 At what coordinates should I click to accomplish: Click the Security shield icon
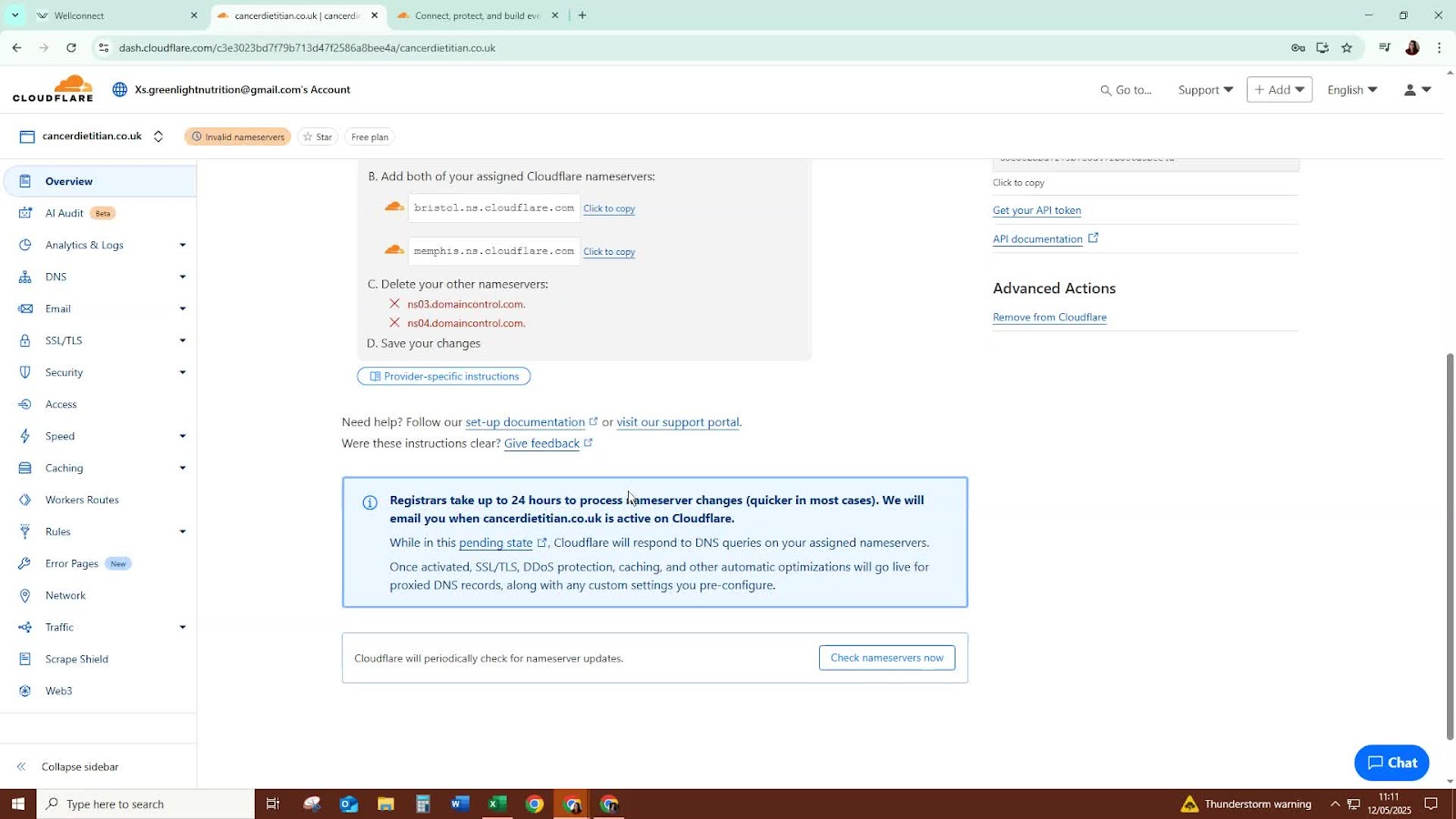(x=25, y=372)
